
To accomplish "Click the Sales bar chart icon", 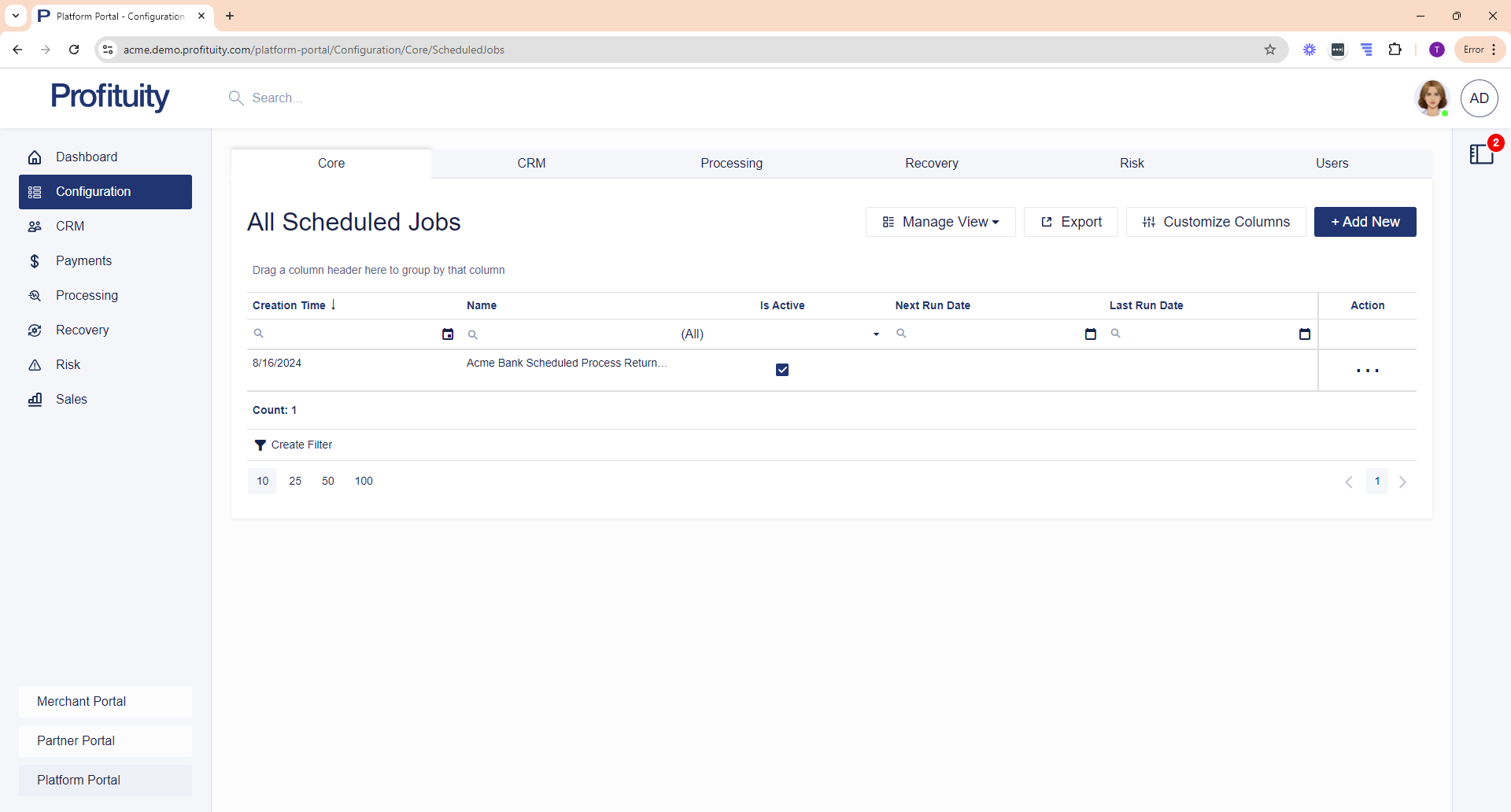I will (x=35, y=400).
